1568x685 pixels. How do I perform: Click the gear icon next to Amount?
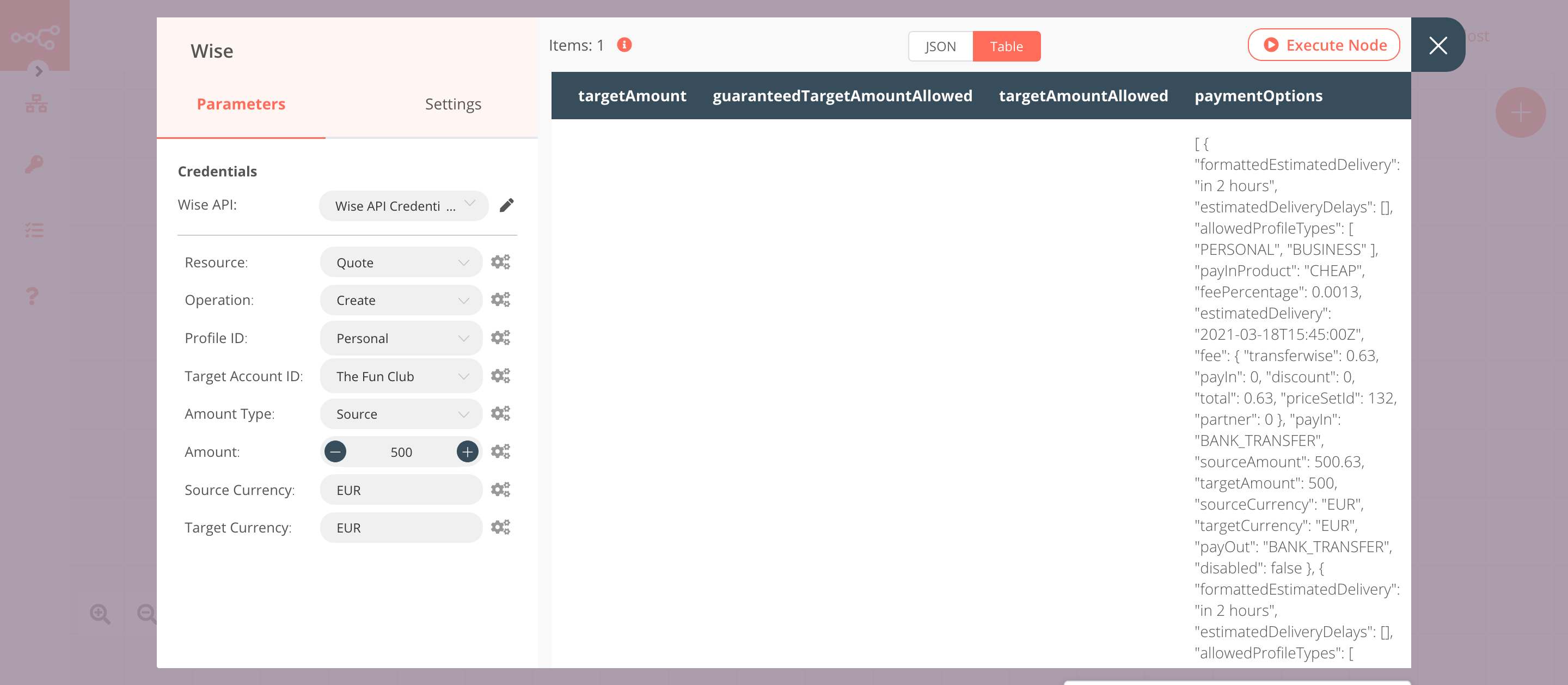500,452
